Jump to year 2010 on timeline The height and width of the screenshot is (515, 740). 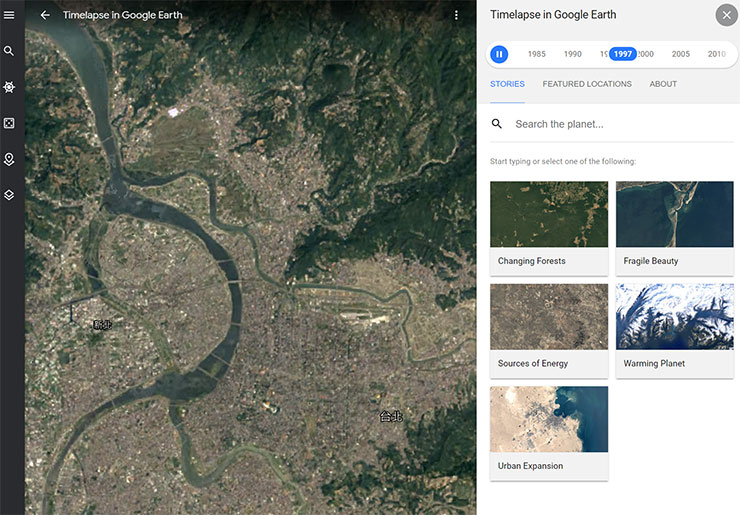point(716,54)
